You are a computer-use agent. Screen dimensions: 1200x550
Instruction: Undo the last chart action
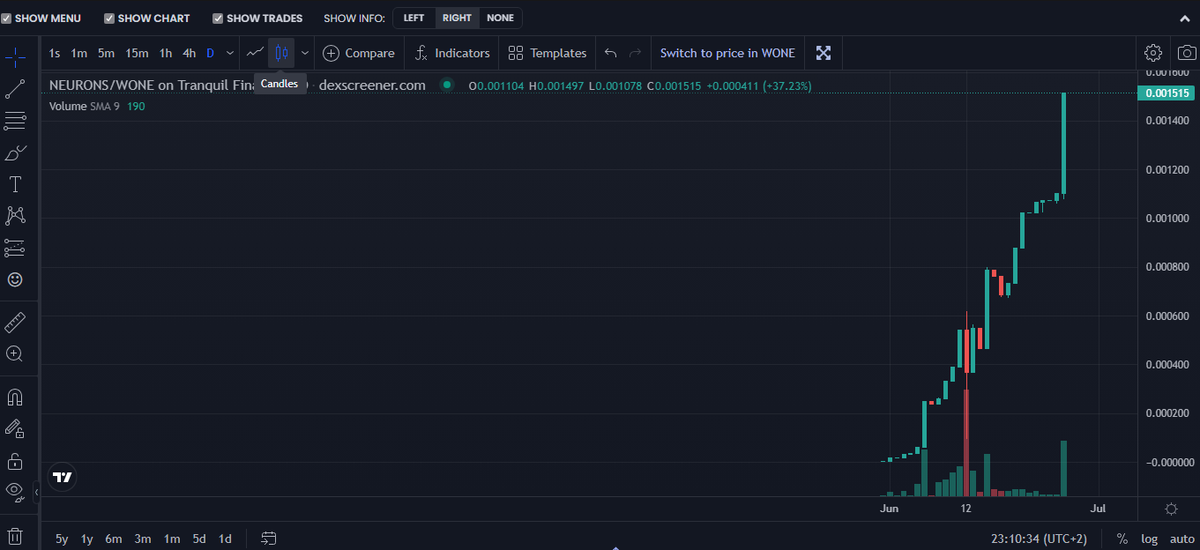[611, 53]
